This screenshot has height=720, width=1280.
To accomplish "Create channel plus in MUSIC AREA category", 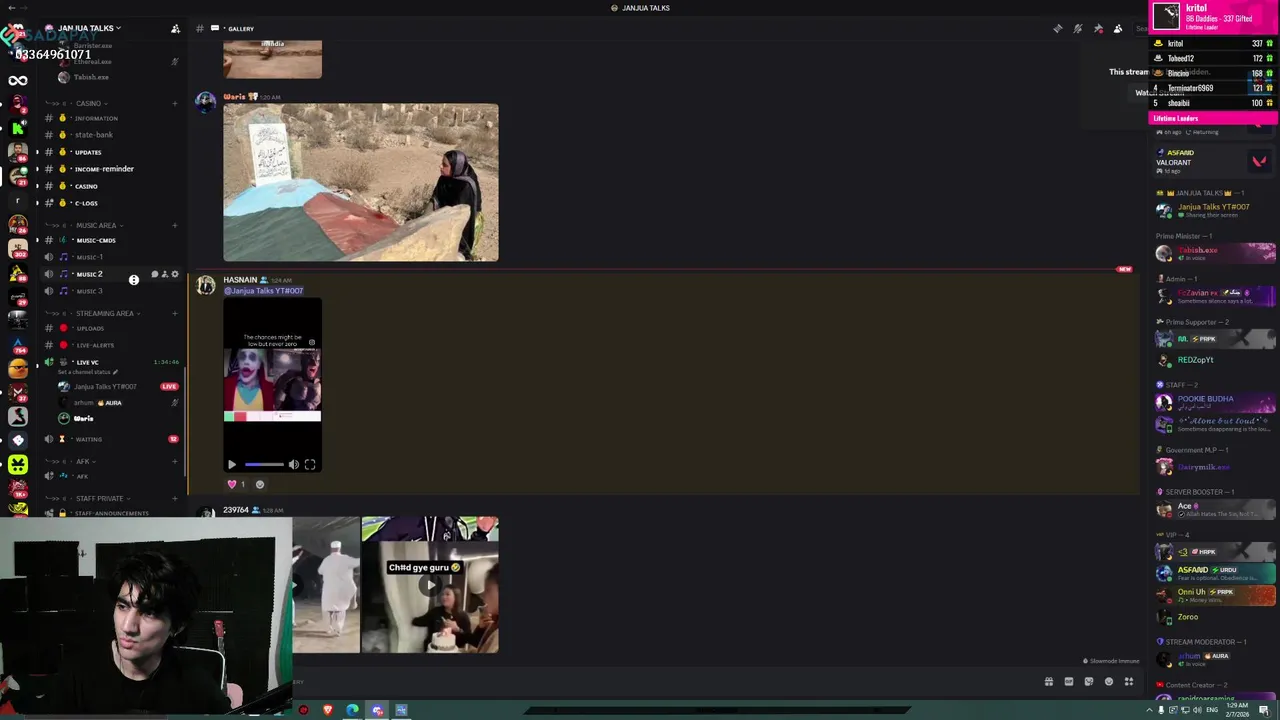I will pos(174,225).
